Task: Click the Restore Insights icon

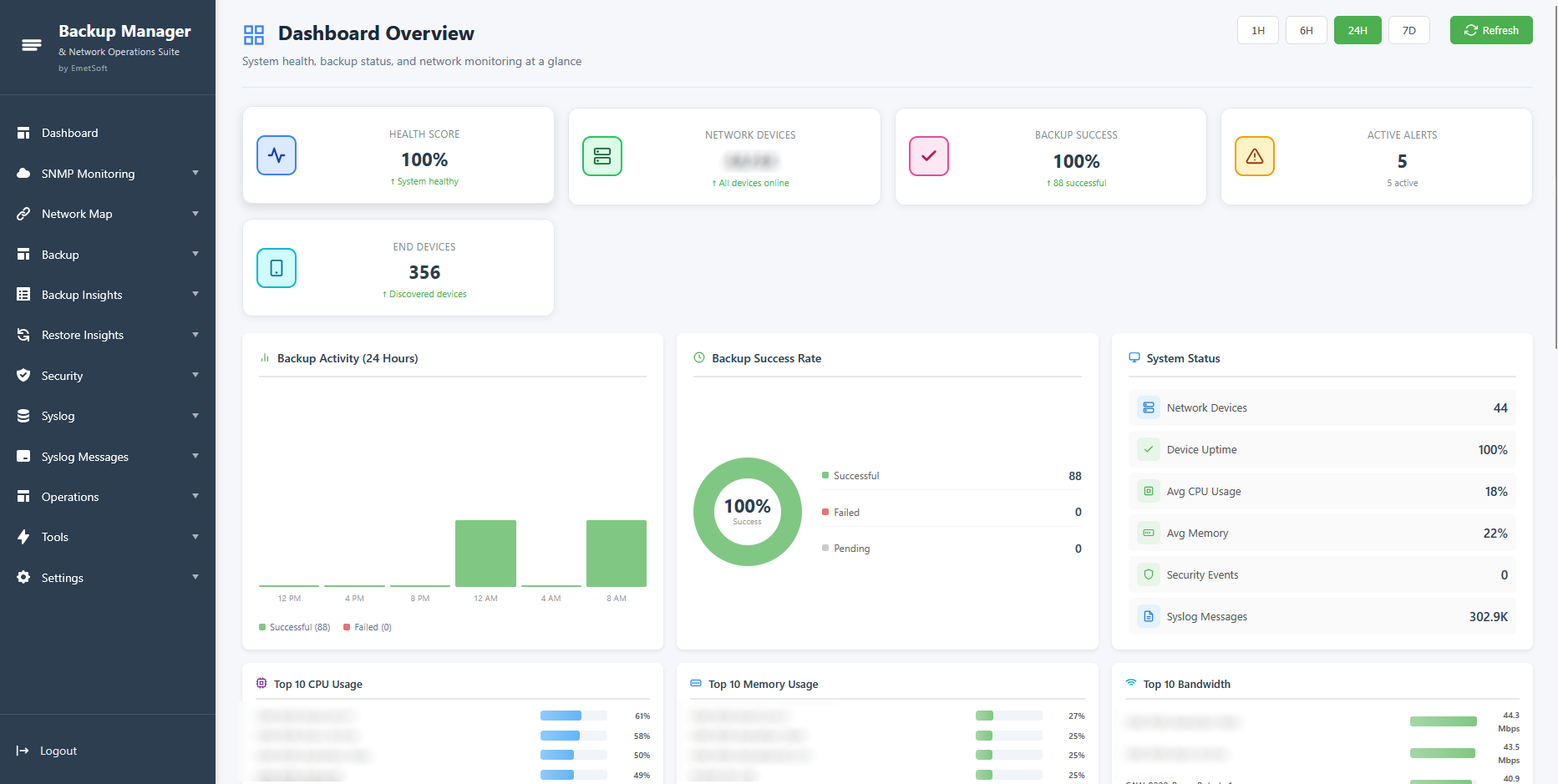Action: click(23, 335)
